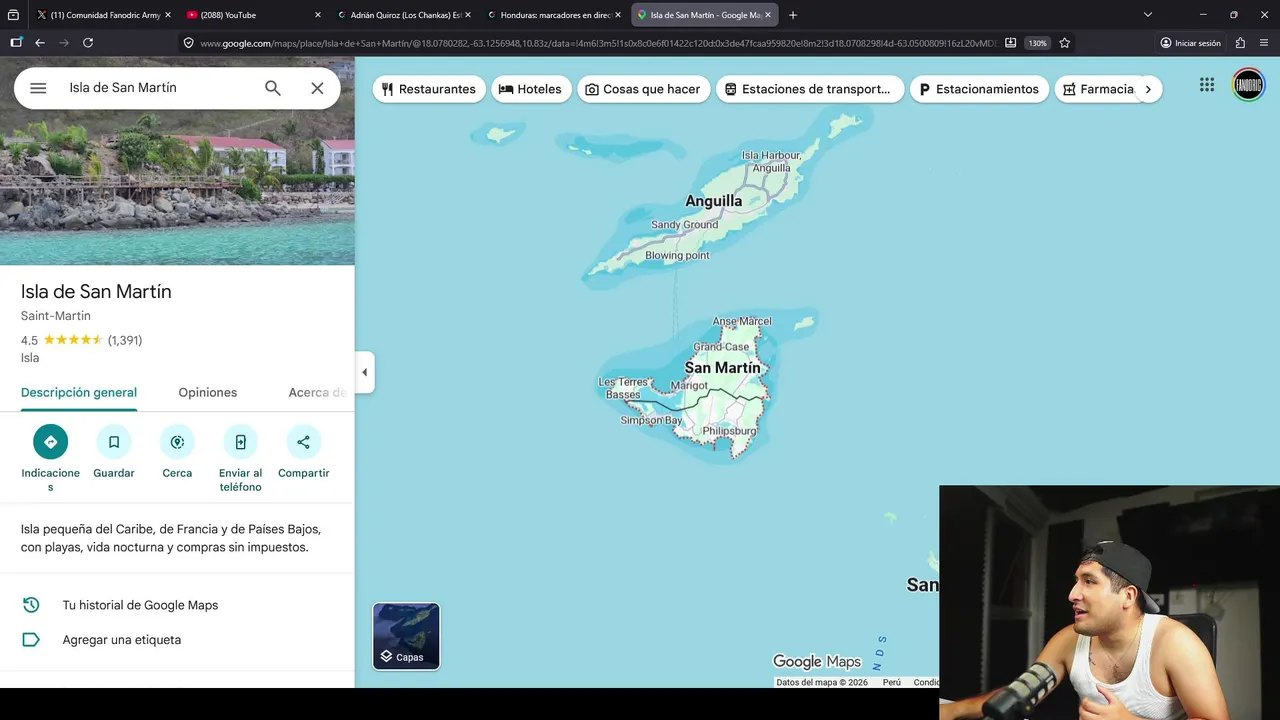Screen dimensions: 1280x720
Task: Click the Anse Marcel map label
Action: coord(742,321)
